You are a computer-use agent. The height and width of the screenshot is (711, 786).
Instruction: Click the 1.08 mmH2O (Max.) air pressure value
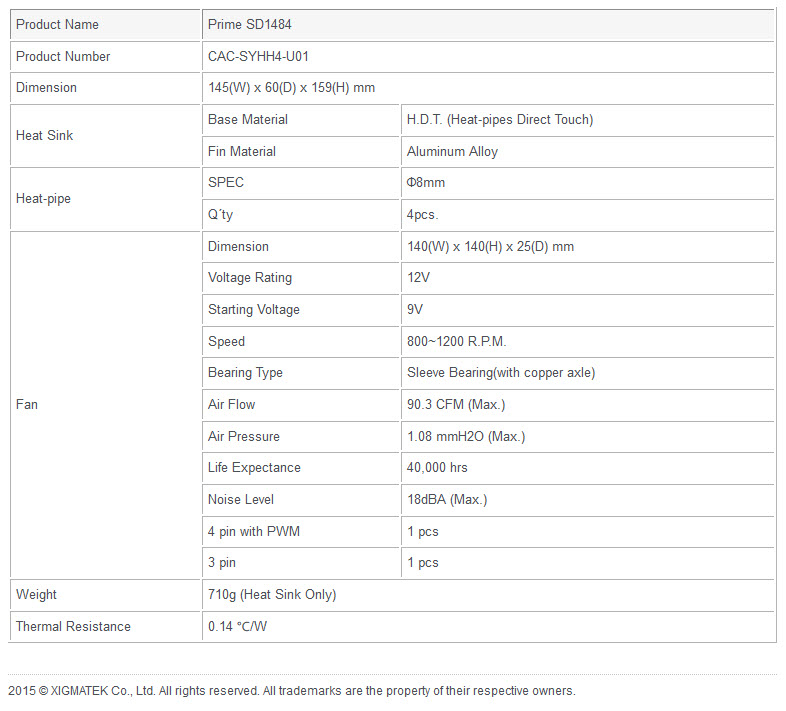pyautogui.click(x=465, y=437)
